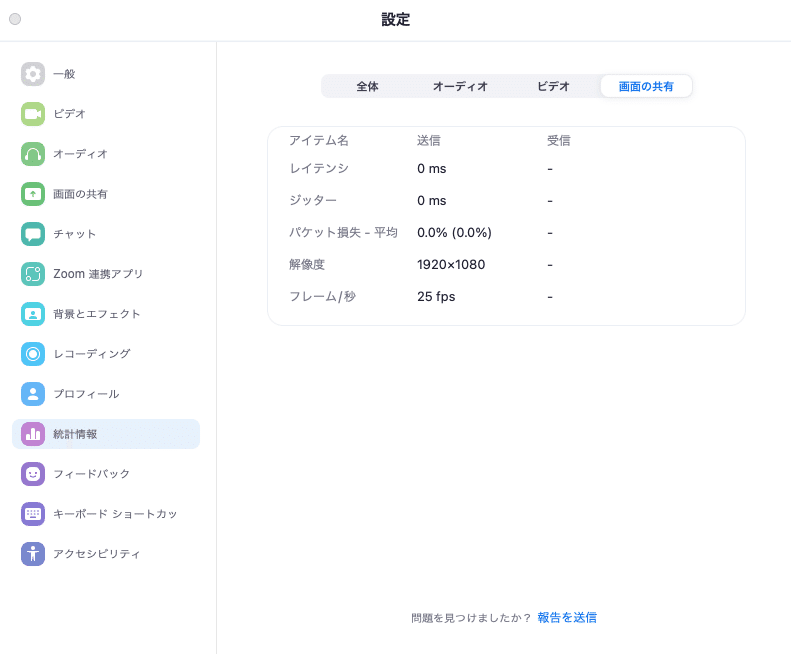Click the キーボード ショートカット keyboard icon
Screen dimensions: 791x654
(33, 514)
